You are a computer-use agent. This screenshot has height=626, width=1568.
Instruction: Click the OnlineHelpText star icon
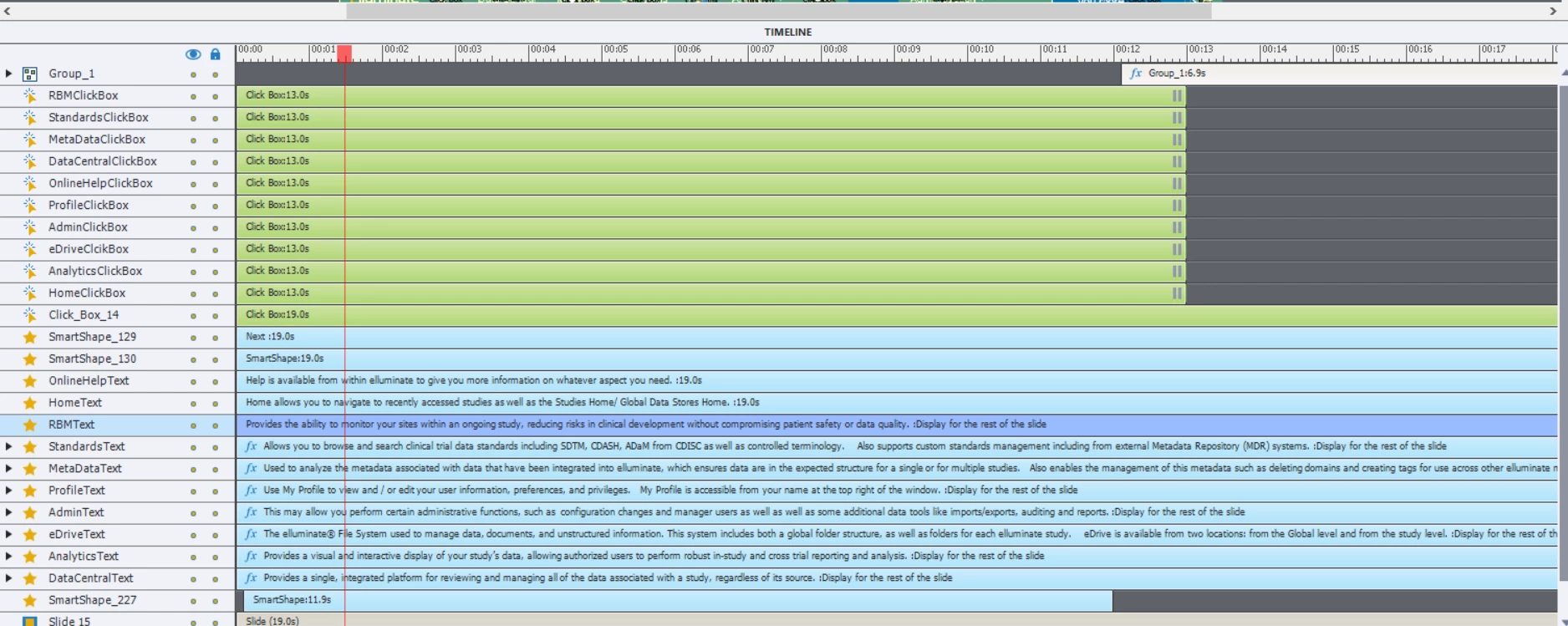click(x=29, y=381)
